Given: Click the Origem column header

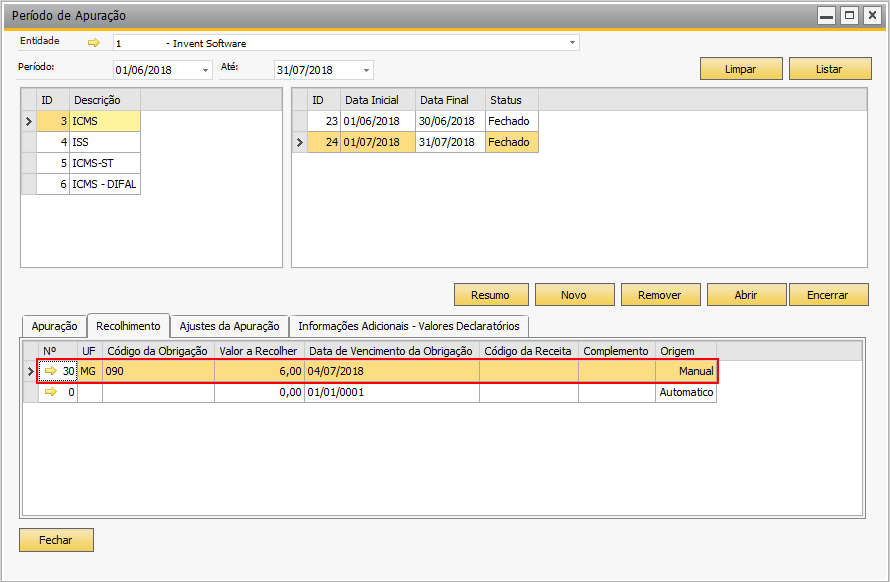Looking at the screenshot, I should coord(686,351).
